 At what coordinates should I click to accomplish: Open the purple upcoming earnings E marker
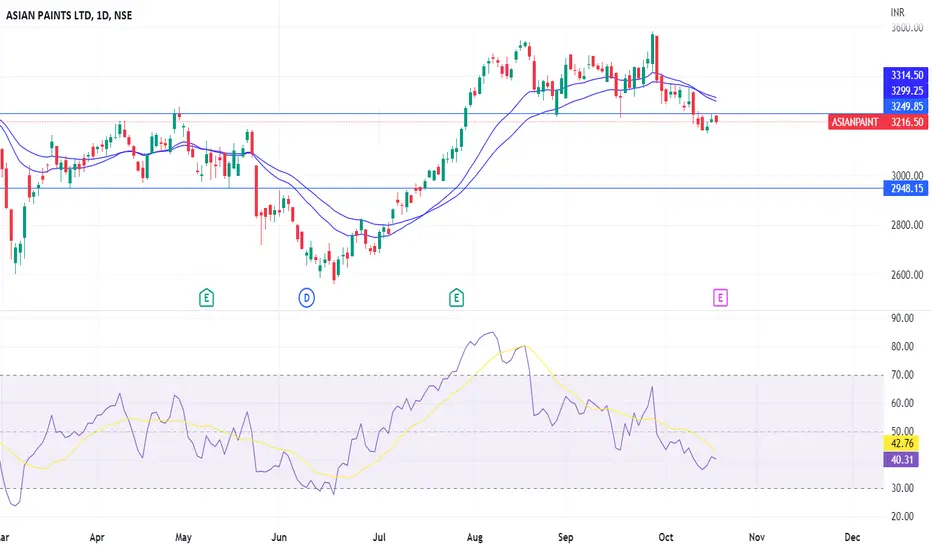720,297
